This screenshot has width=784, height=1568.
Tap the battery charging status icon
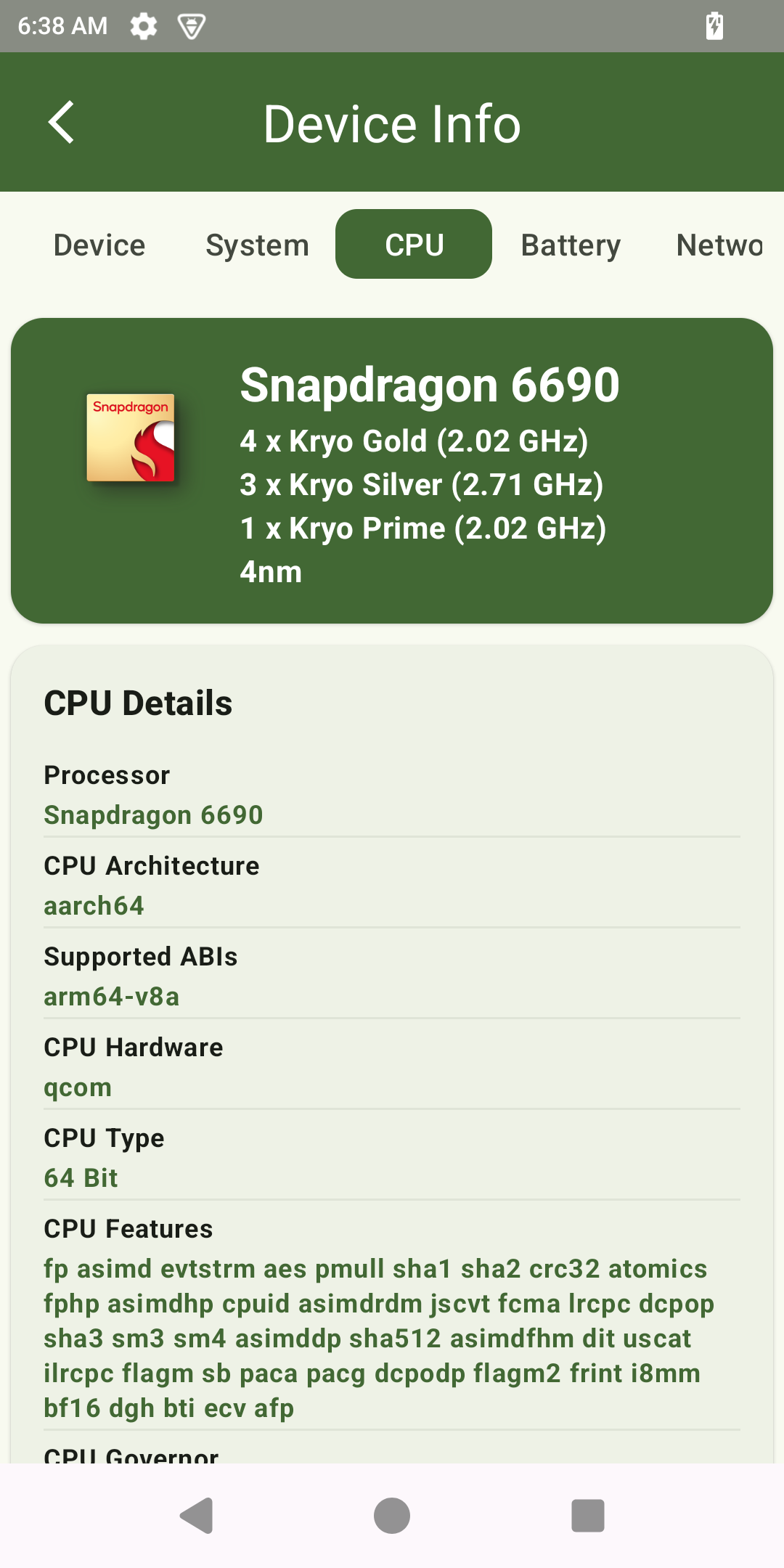pos(714,26)
